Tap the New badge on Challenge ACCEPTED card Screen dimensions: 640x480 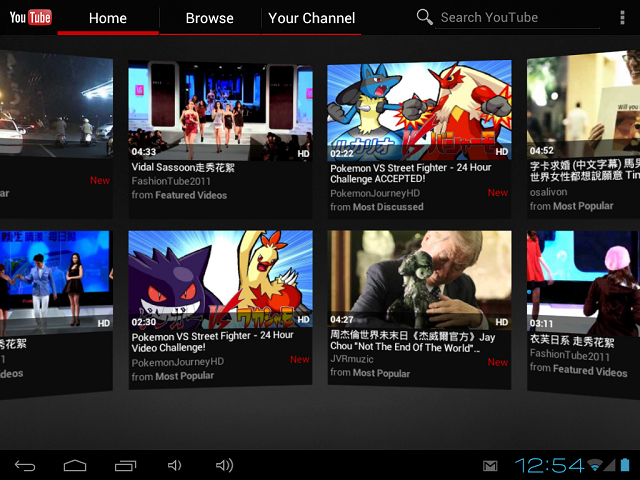pyautogui.click(x=498, y=193)
